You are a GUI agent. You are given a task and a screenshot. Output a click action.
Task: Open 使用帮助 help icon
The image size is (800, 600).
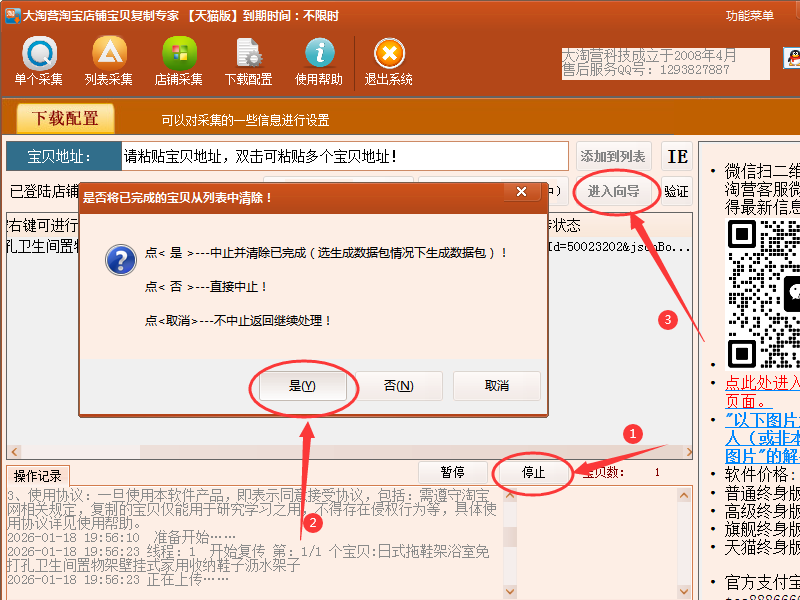coord(319,60)
